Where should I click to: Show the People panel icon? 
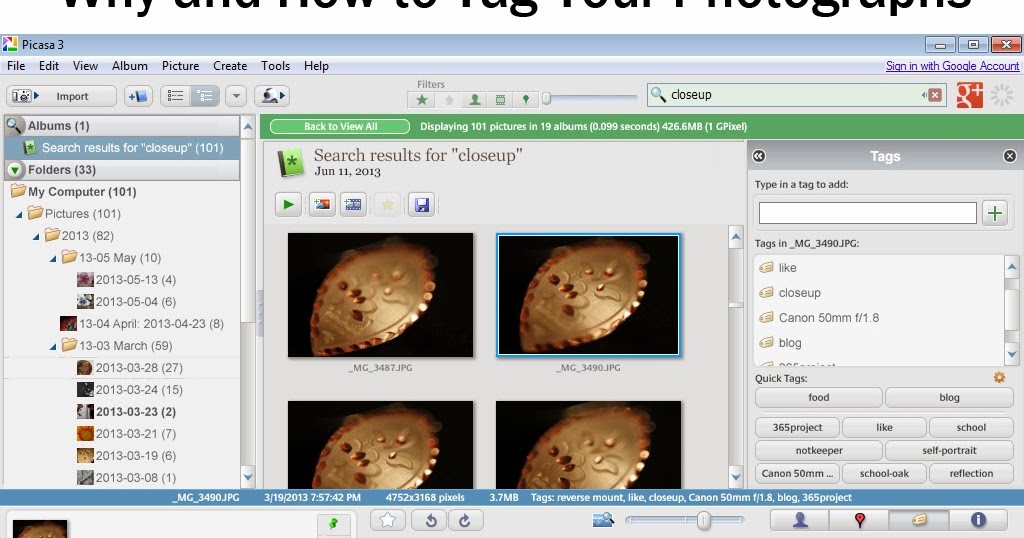click(800, 520)
